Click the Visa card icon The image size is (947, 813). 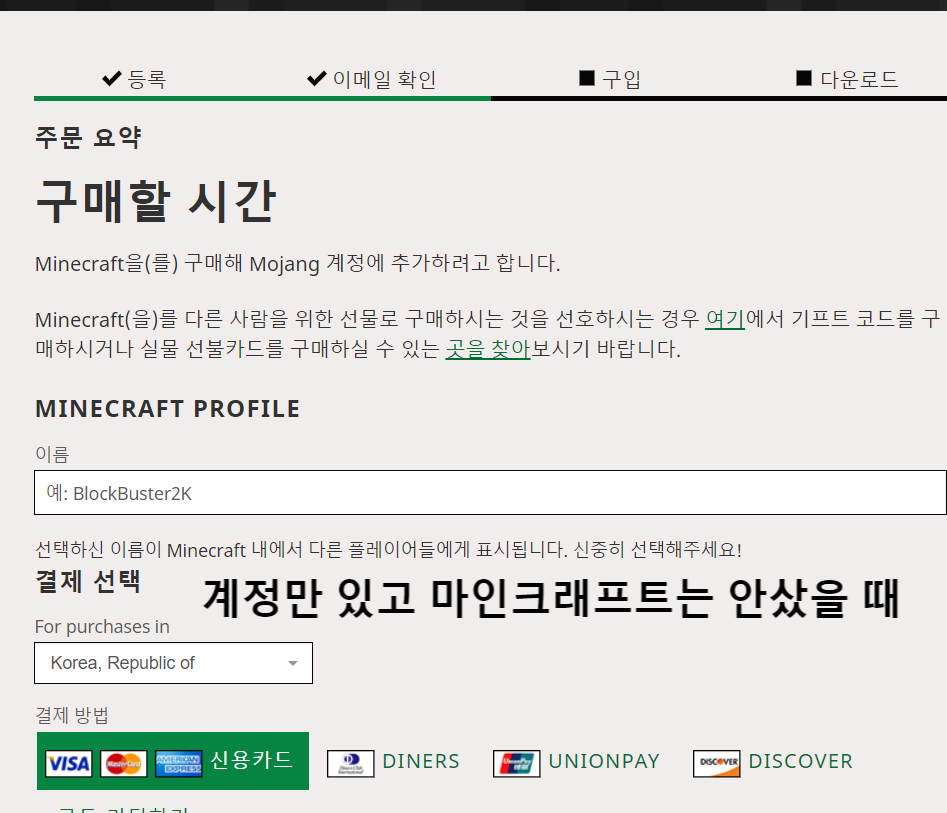[69, 763]
